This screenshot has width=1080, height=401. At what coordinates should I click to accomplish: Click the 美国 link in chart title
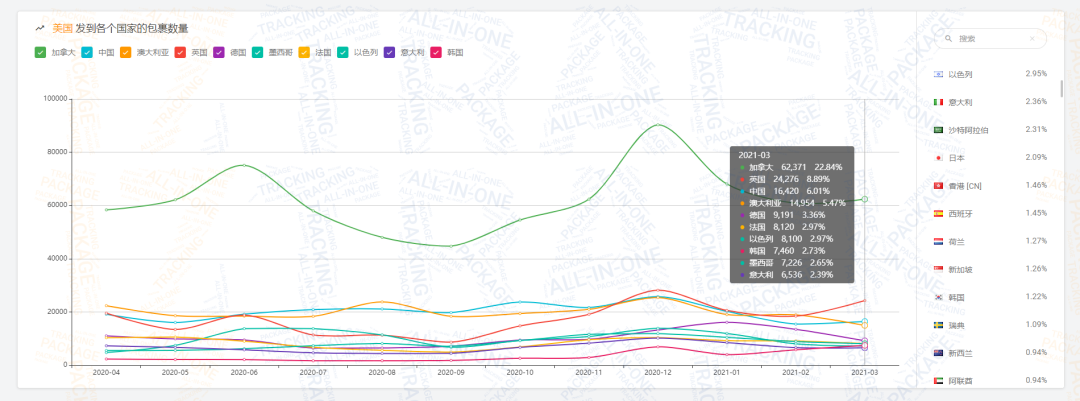[62, 28]
